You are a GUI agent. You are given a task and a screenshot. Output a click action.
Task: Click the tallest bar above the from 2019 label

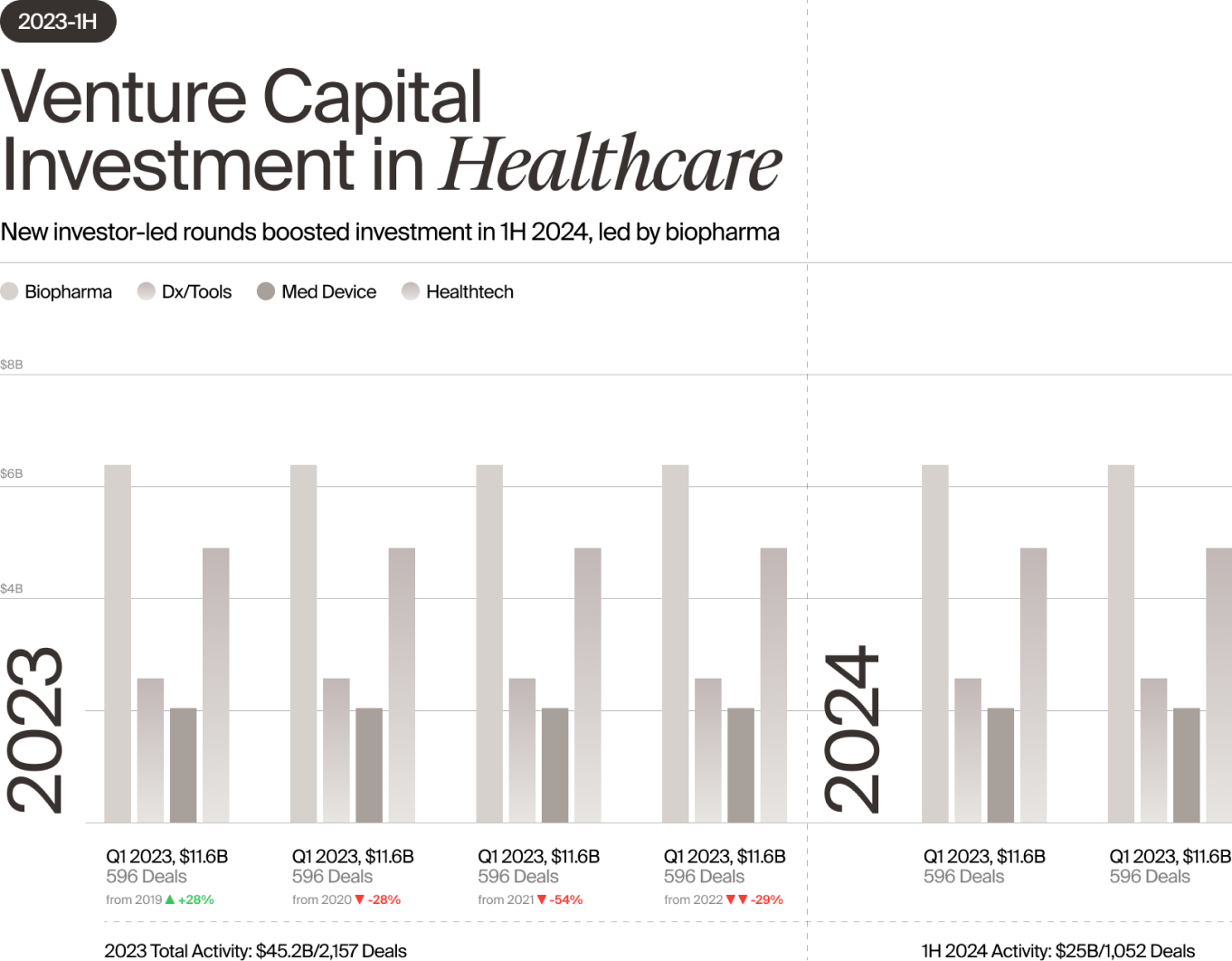click(118, 642)
